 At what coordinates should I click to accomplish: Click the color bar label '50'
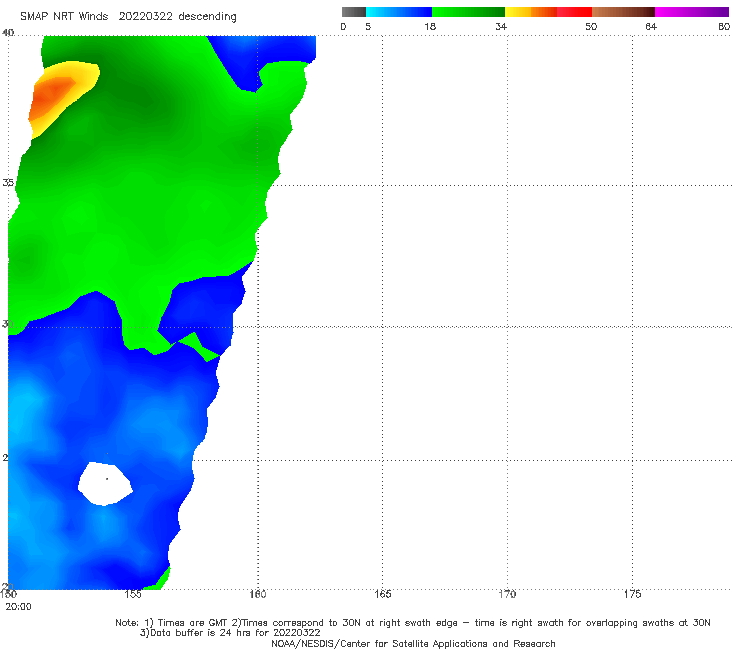591,27
